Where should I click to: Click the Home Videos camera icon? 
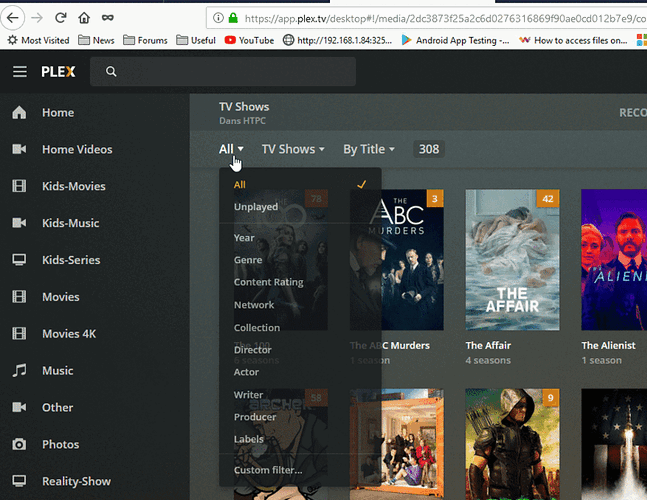(19, 149)
